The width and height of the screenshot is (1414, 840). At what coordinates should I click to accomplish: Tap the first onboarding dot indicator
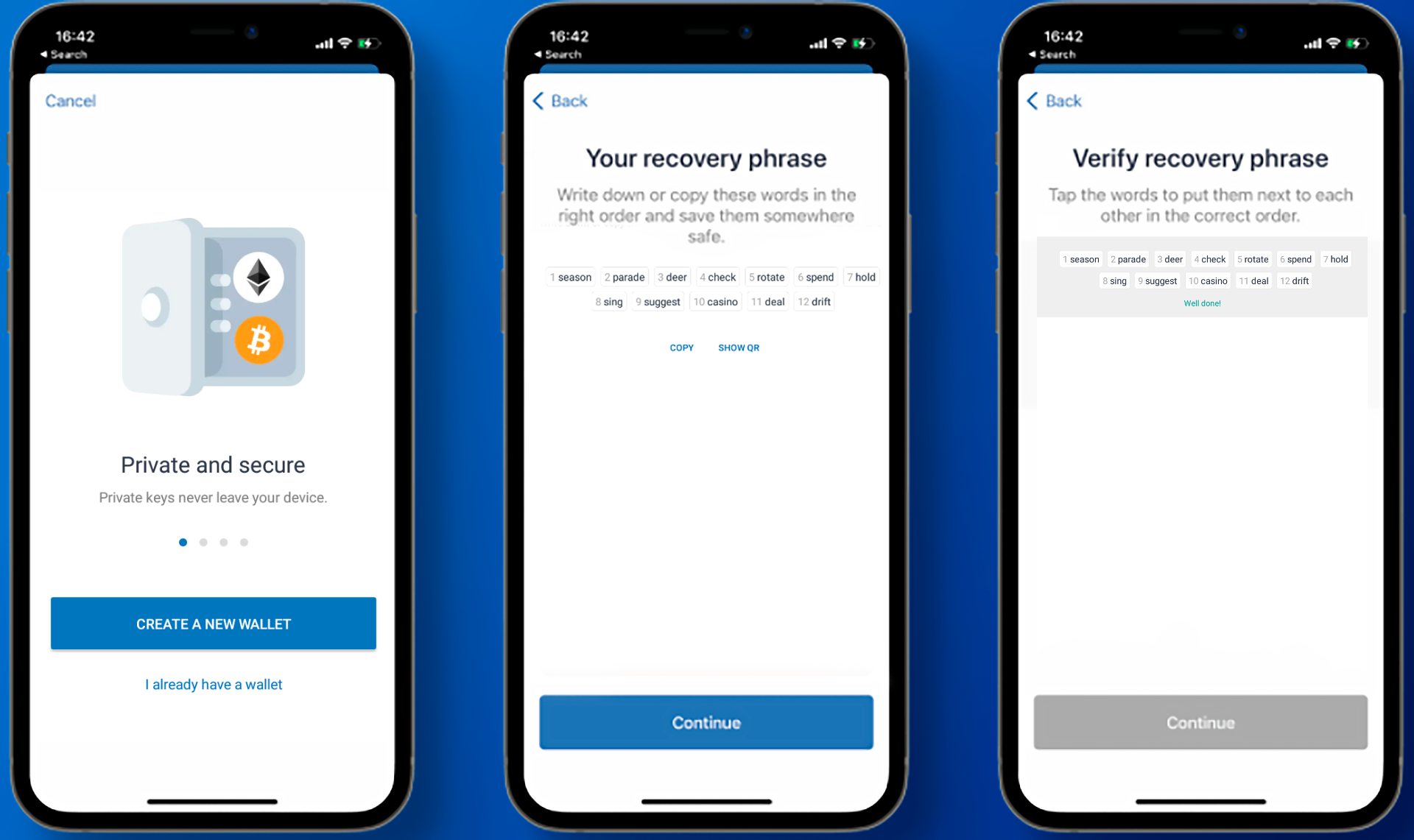point(183,542)
